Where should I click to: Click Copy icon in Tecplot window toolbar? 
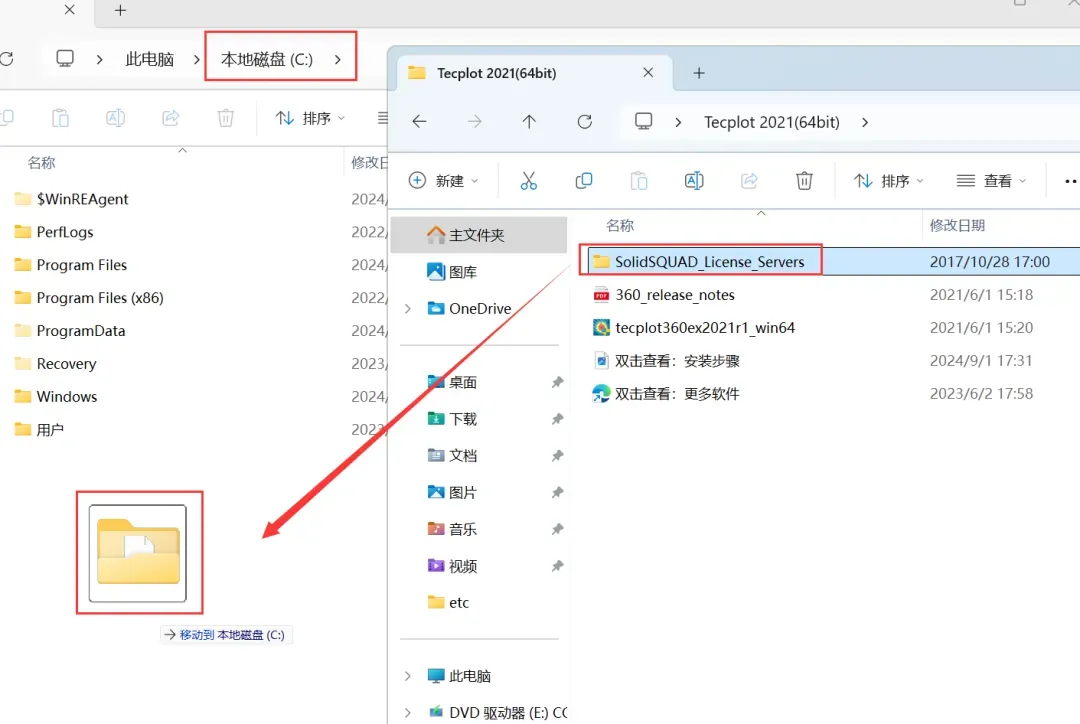(583, 181)
